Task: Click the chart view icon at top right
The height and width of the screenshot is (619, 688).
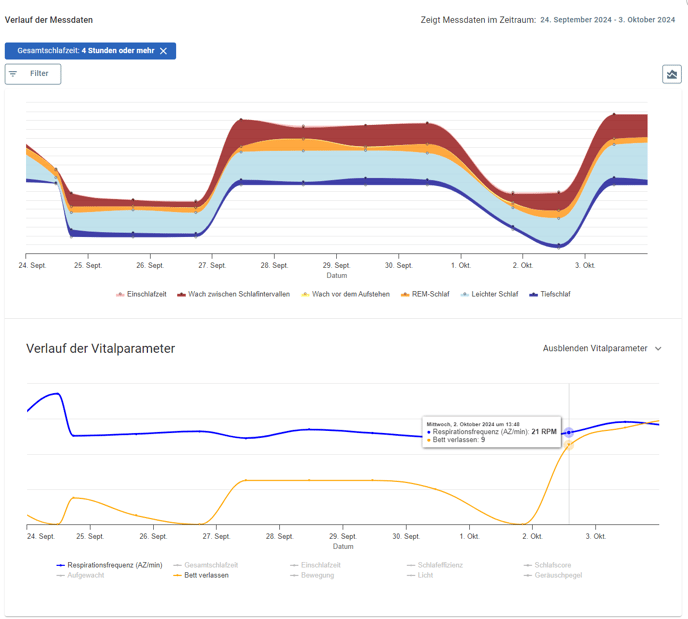Action: point(671,74)
